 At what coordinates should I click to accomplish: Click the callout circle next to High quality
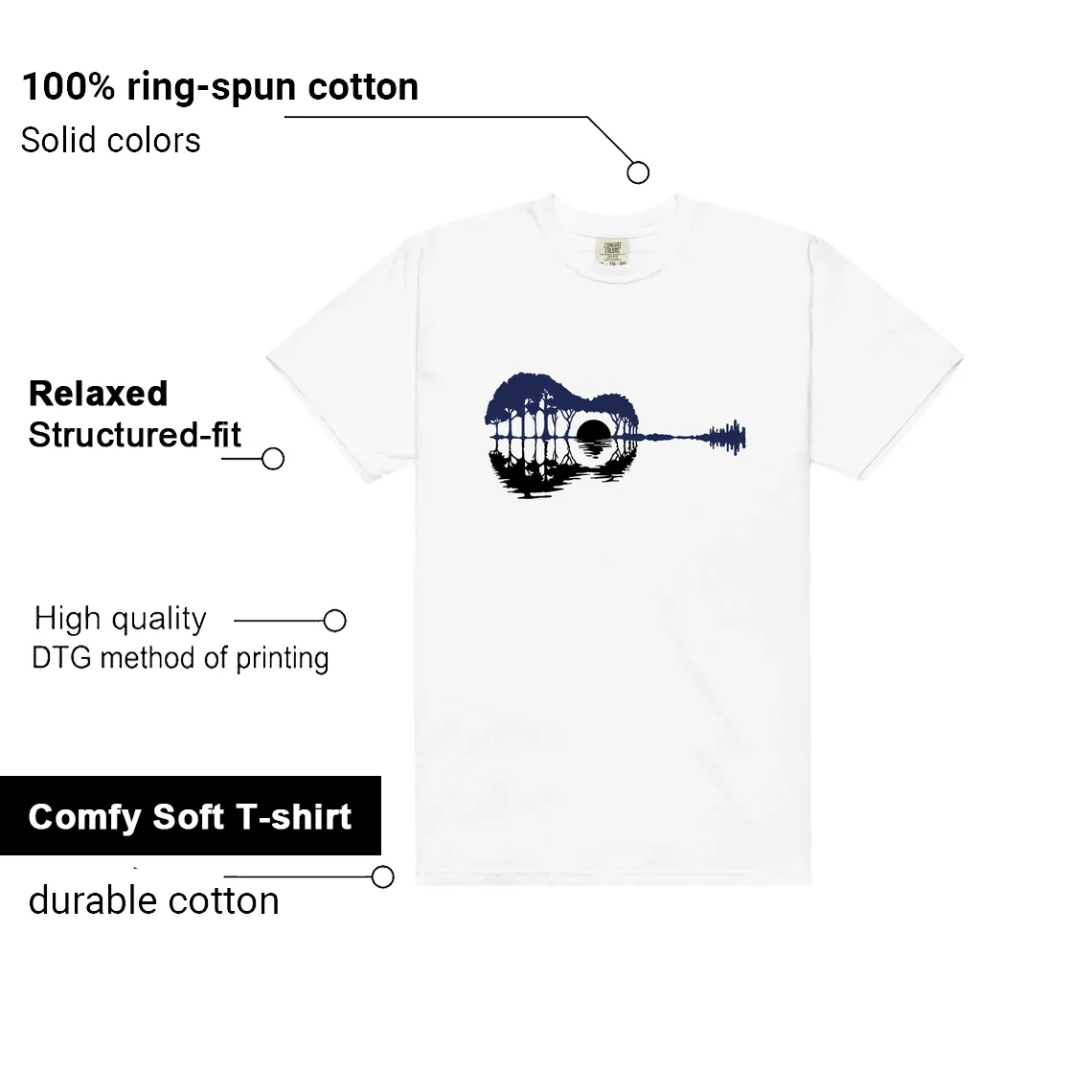coord(334,620)
